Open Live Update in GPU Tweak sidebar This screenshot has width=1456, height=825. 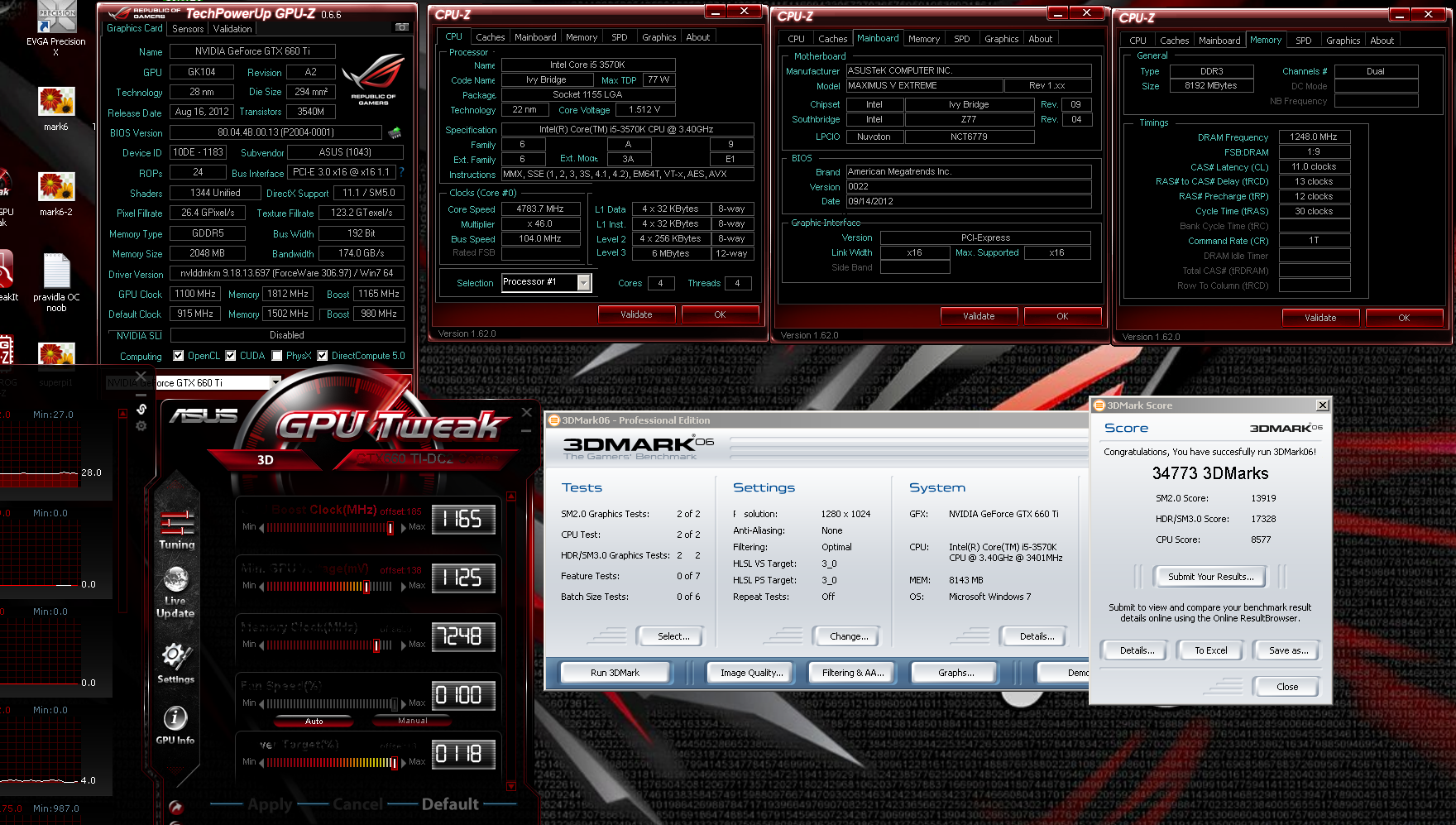pos(175,592)
